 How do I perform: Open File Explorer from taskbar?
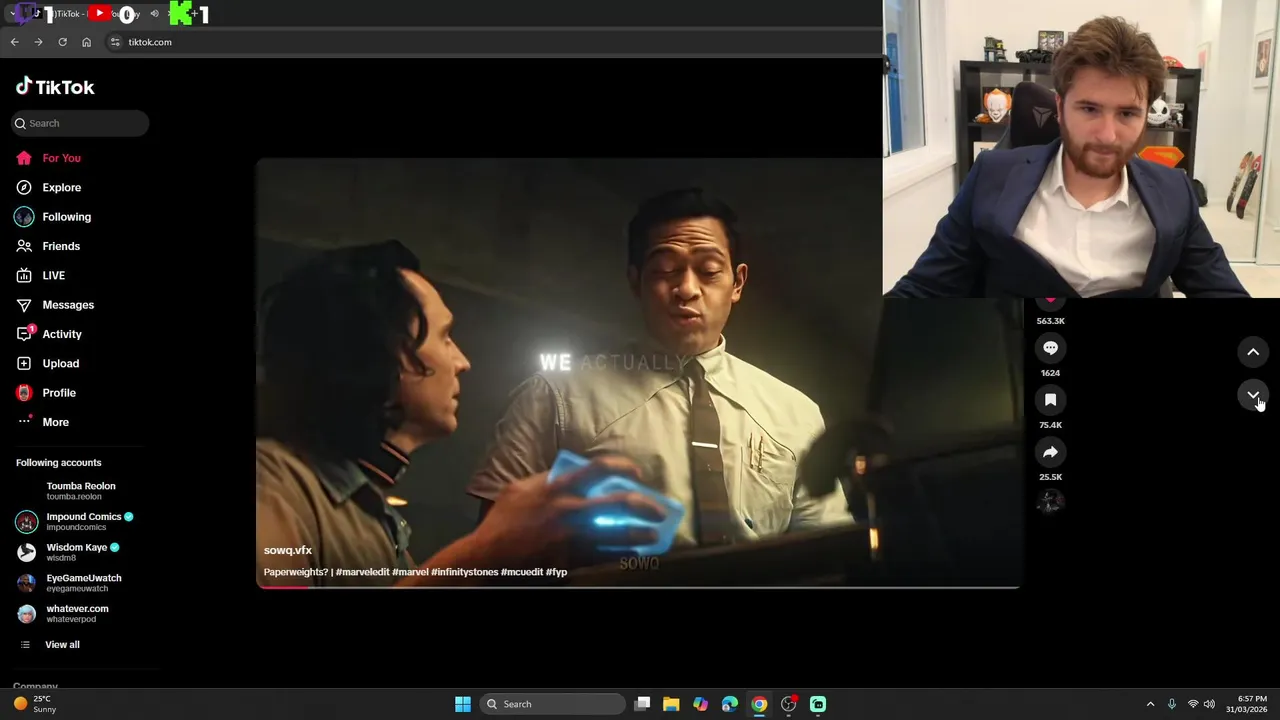click(x=671, y=704)
